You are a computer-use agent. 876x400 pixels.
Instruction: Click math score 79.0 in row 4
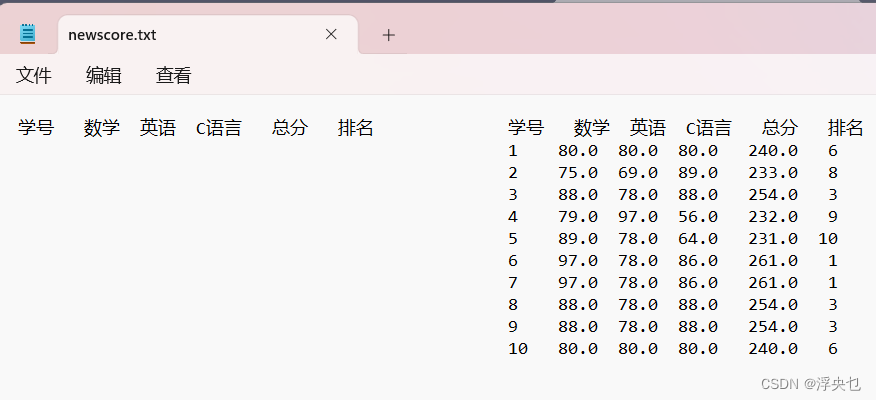[578, 217]
